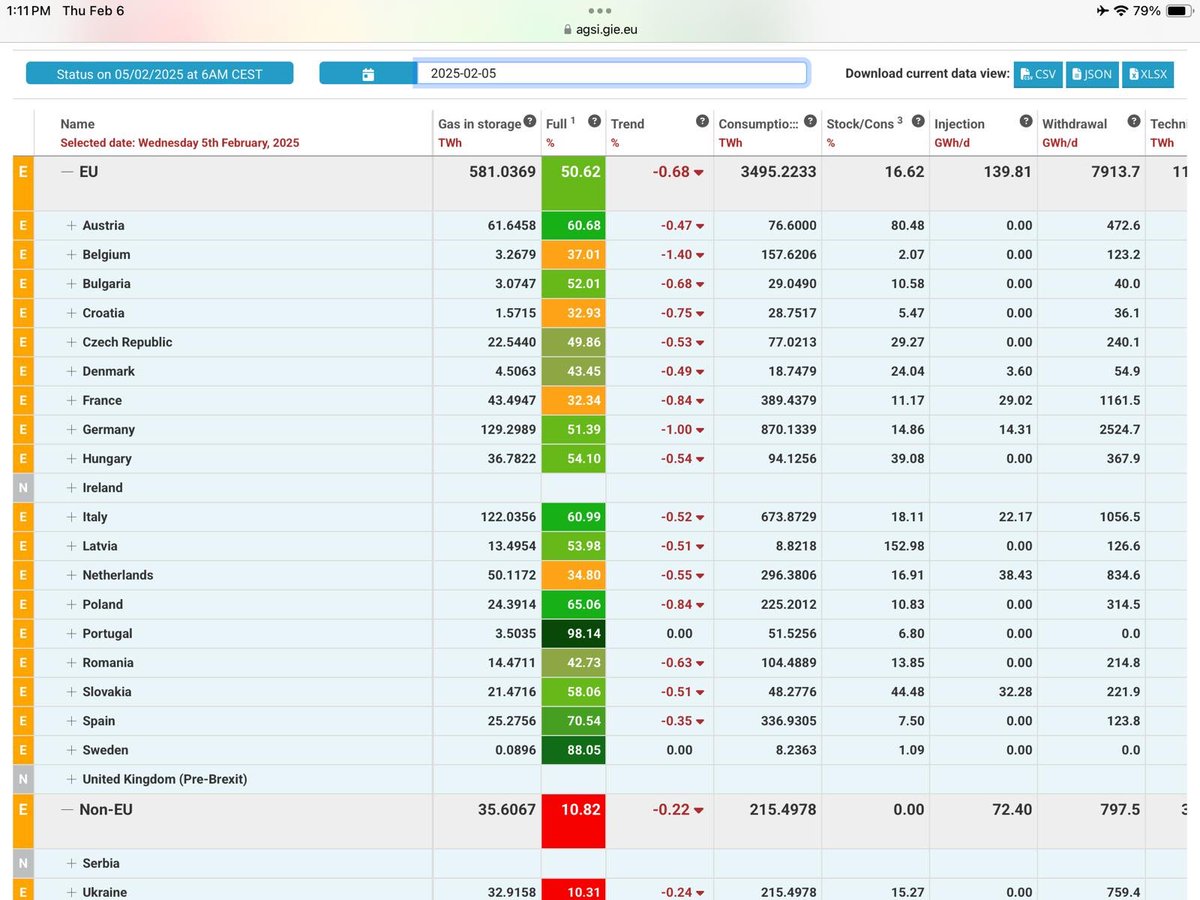Download data as CSV
Viewport: 1200px width, 900px height.
[x=1038, y=74]
